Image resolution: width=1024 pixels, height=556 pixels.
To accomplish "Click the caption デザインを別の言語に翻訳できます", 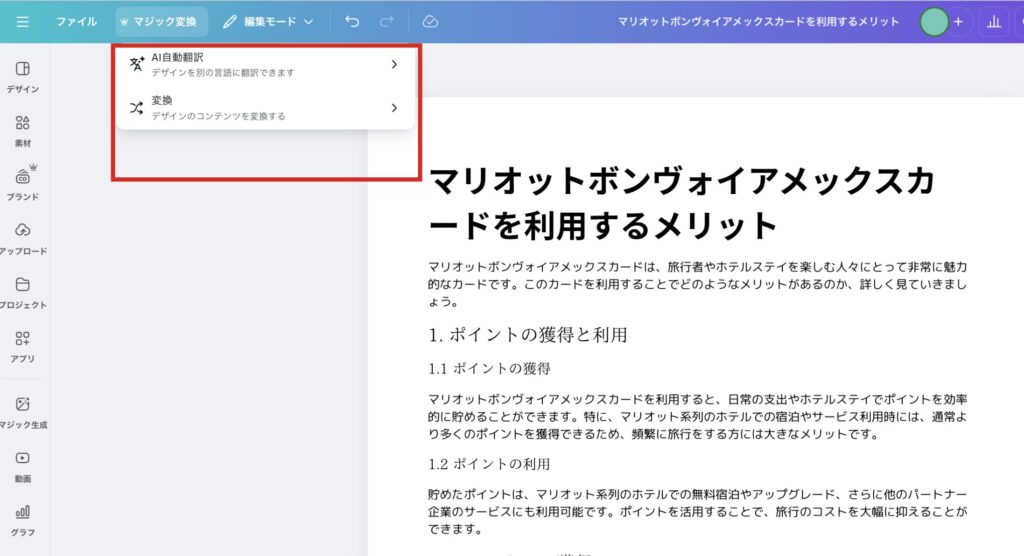I will [x=223, y=73].
